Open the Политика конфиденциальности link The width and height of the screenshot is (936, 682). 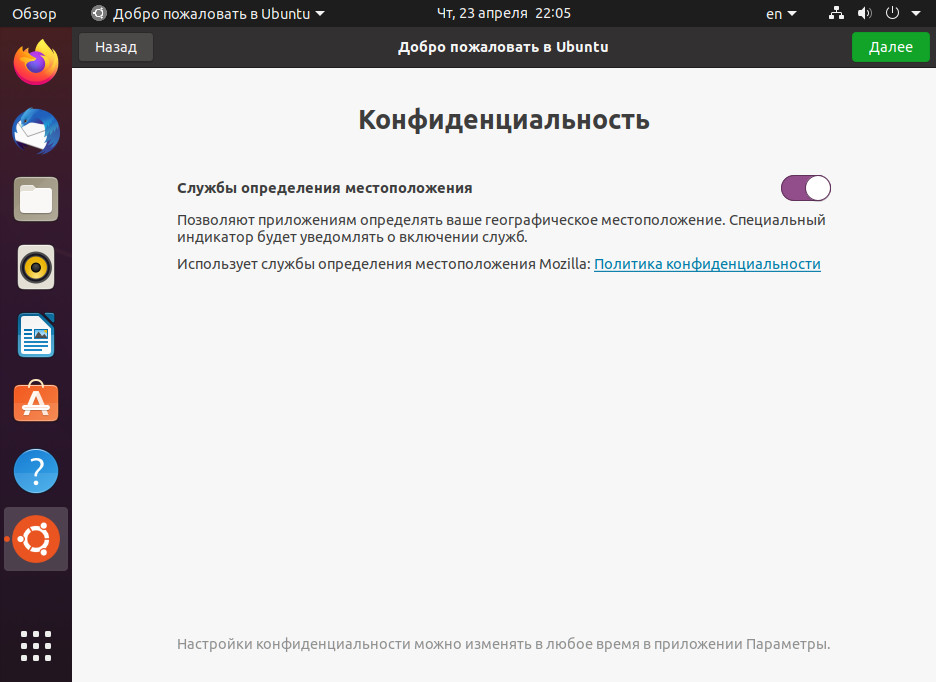(707, 264)
